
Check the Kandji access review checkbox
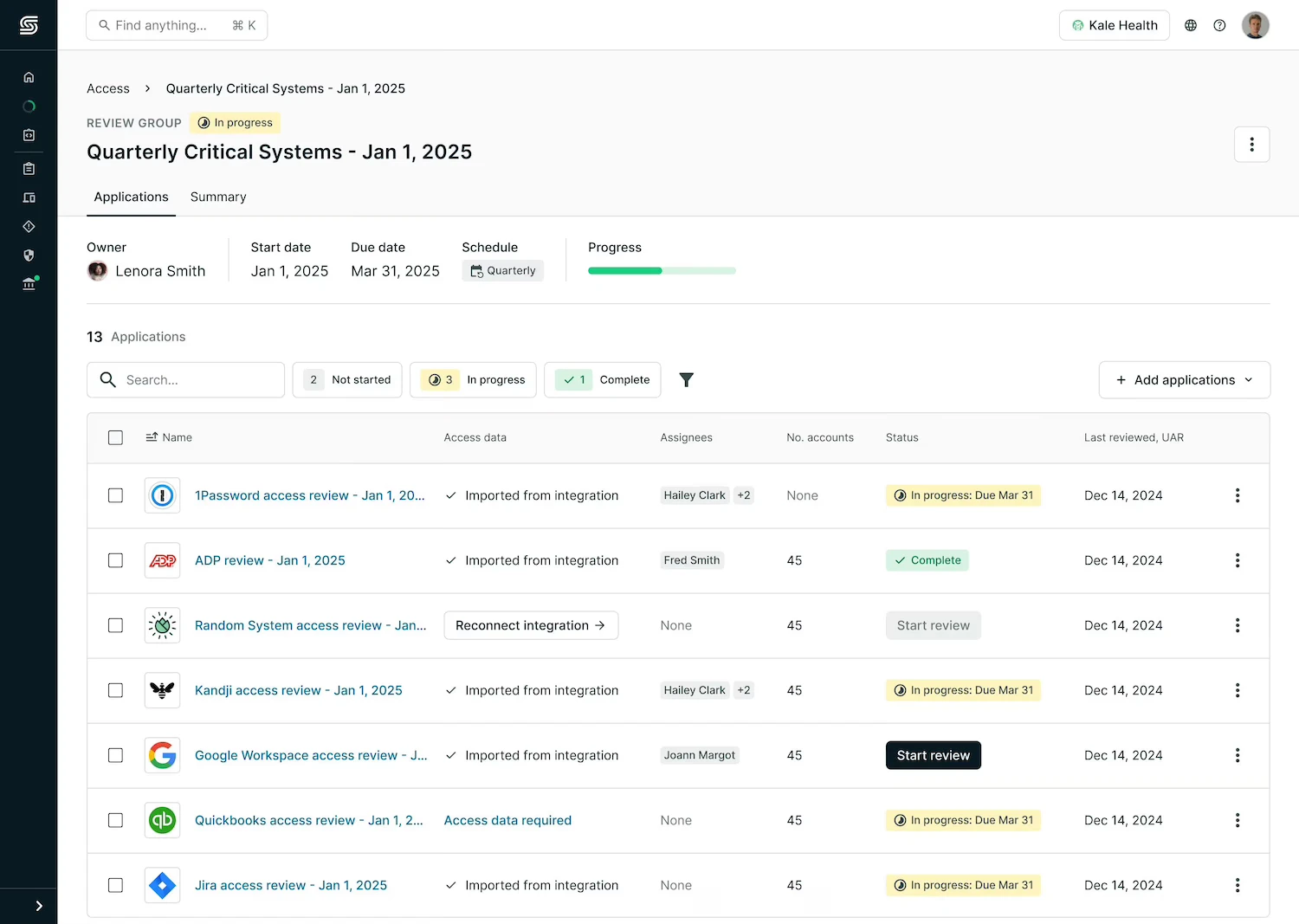tap(115, 690)
